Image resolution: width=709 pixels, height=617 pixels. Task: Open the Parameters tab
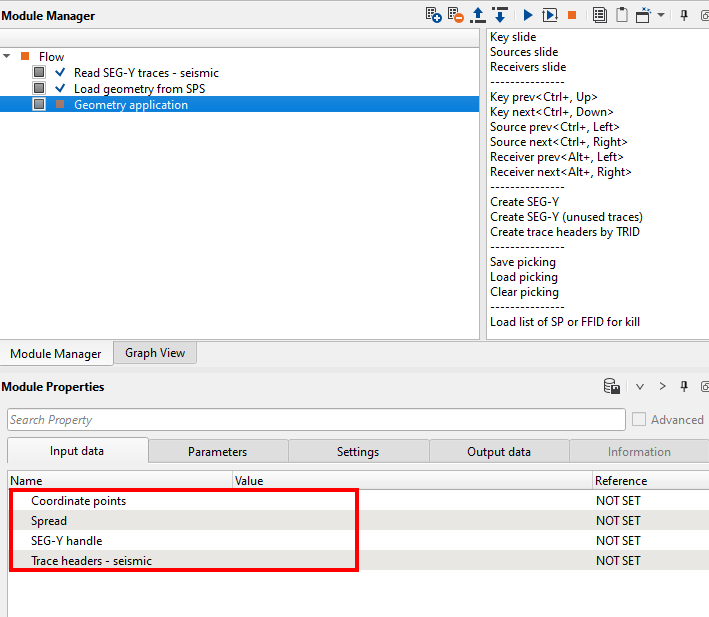(x=217, y=452)
